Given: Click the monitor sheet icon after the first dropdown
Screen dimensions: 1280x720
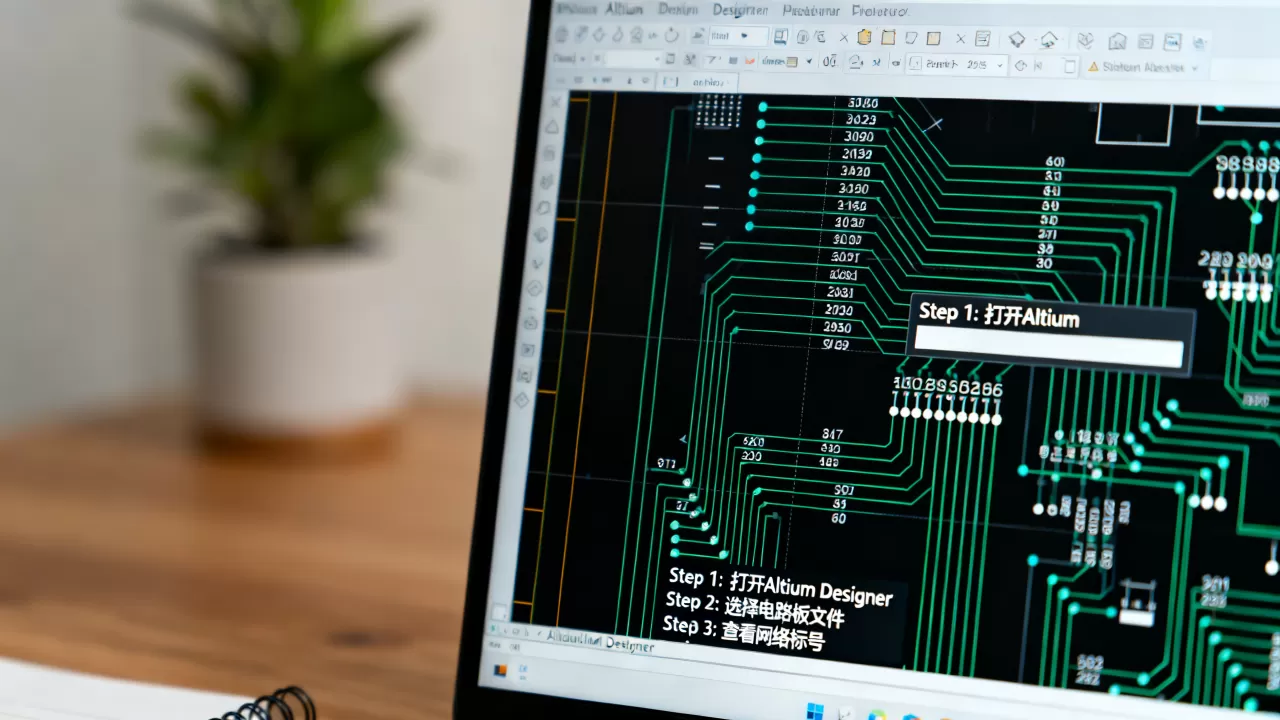Looking at the screenshot, I should tap(781, 36).
